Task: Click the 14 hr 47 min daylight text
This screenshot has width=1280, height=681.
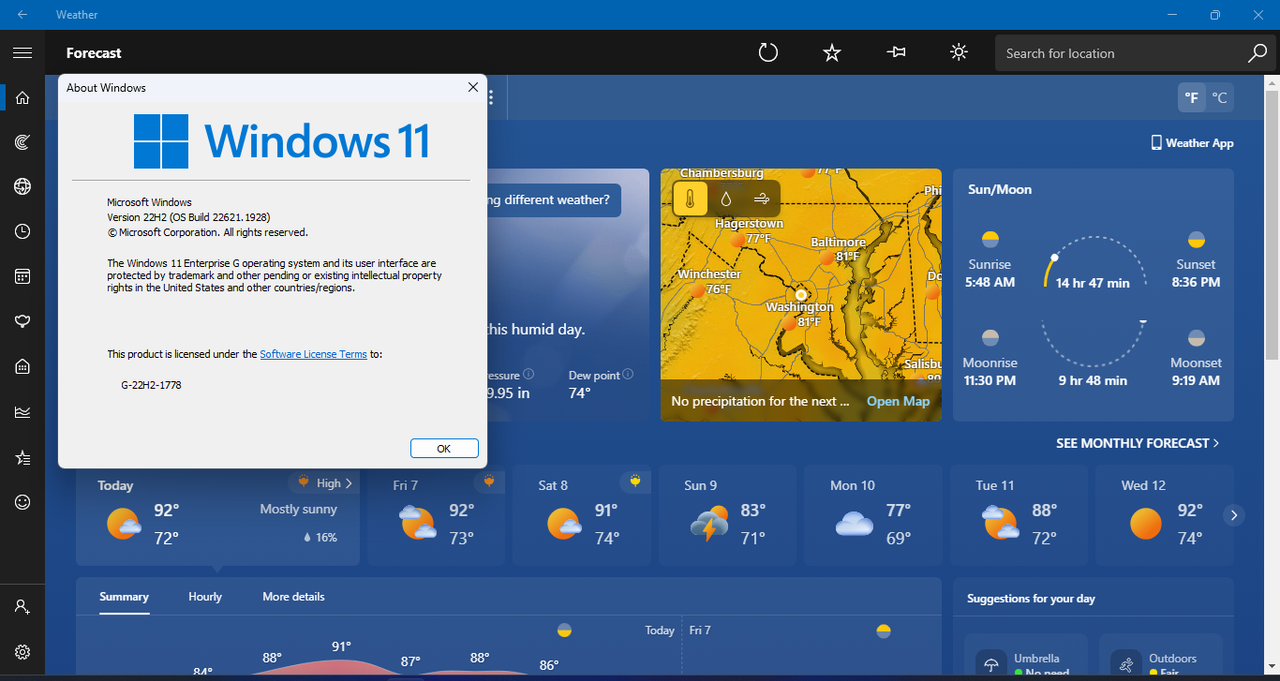Action: coord(1093,283)
